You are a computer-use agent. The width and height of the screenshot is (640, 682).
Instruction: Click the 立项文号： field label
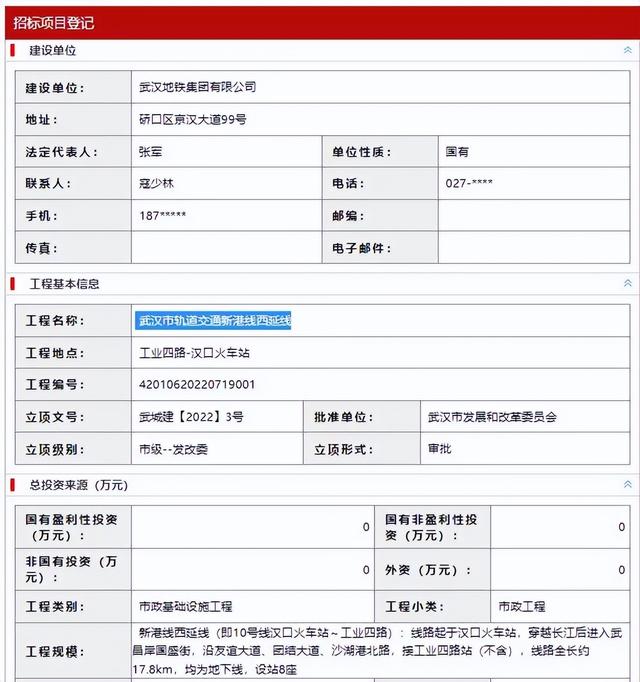pos(55,417)
